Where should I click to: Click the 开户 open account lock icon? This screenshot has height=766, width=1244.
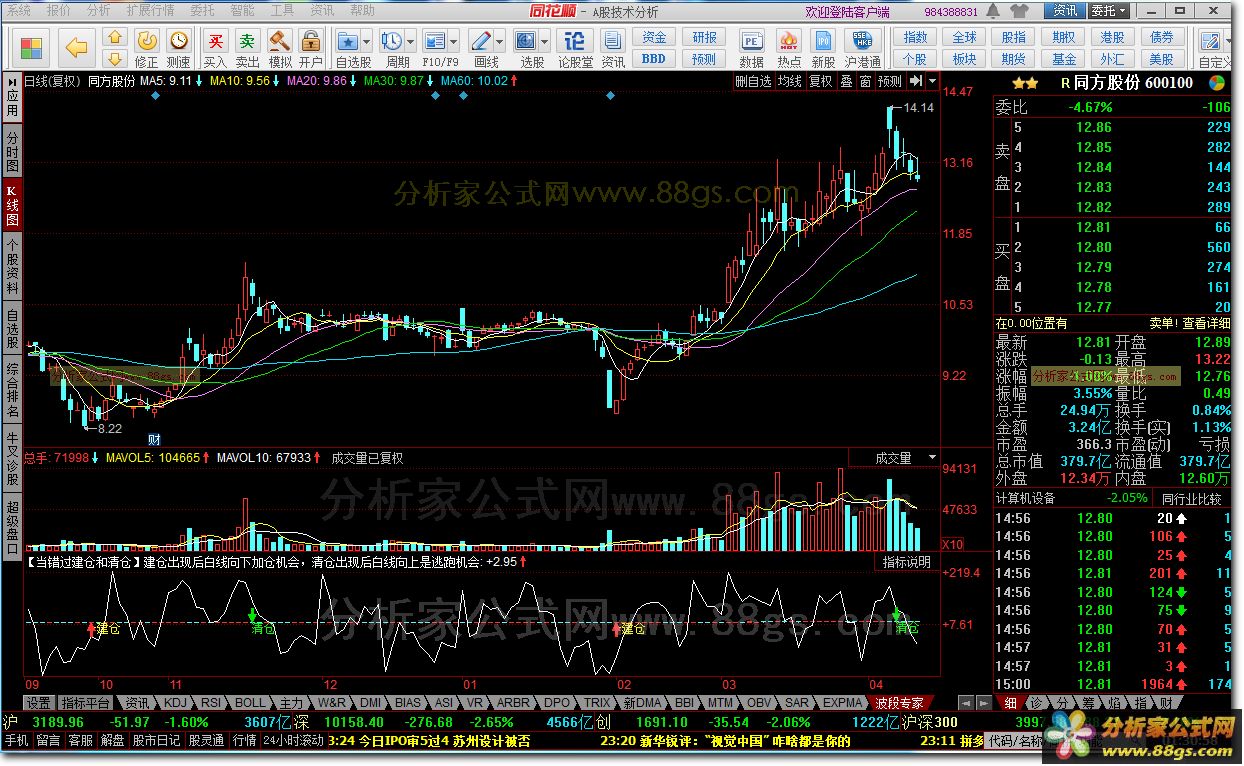point(311,40)
